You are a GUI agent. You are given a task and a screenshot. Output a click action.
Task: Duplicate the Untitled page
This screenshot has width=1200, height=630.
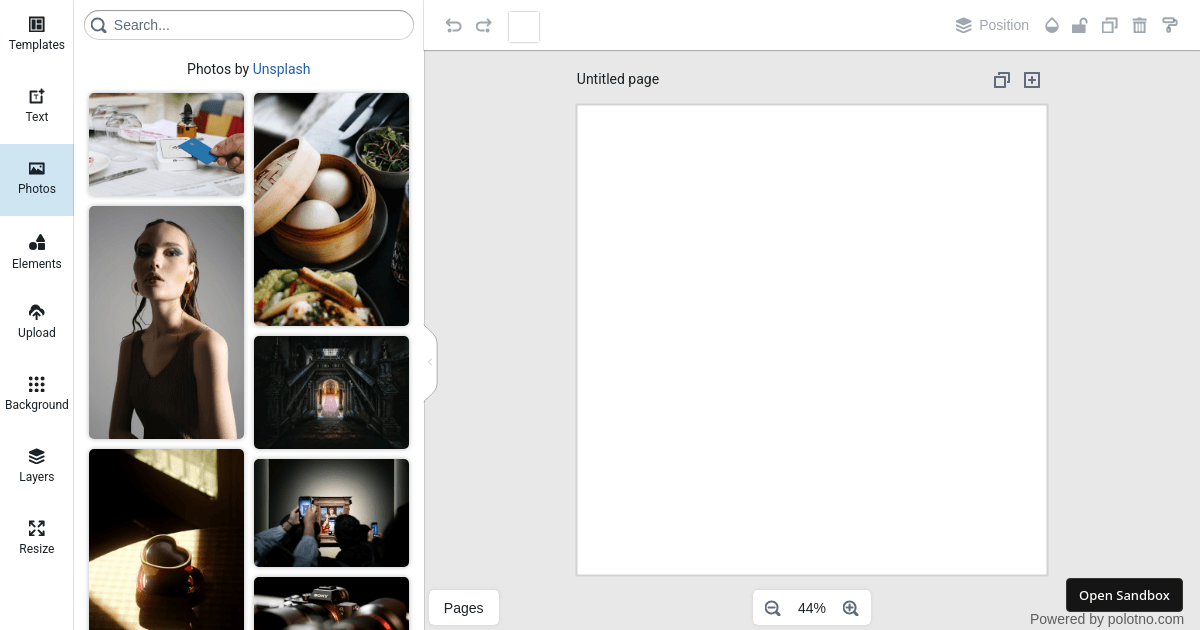click(x=1002, y=80)
